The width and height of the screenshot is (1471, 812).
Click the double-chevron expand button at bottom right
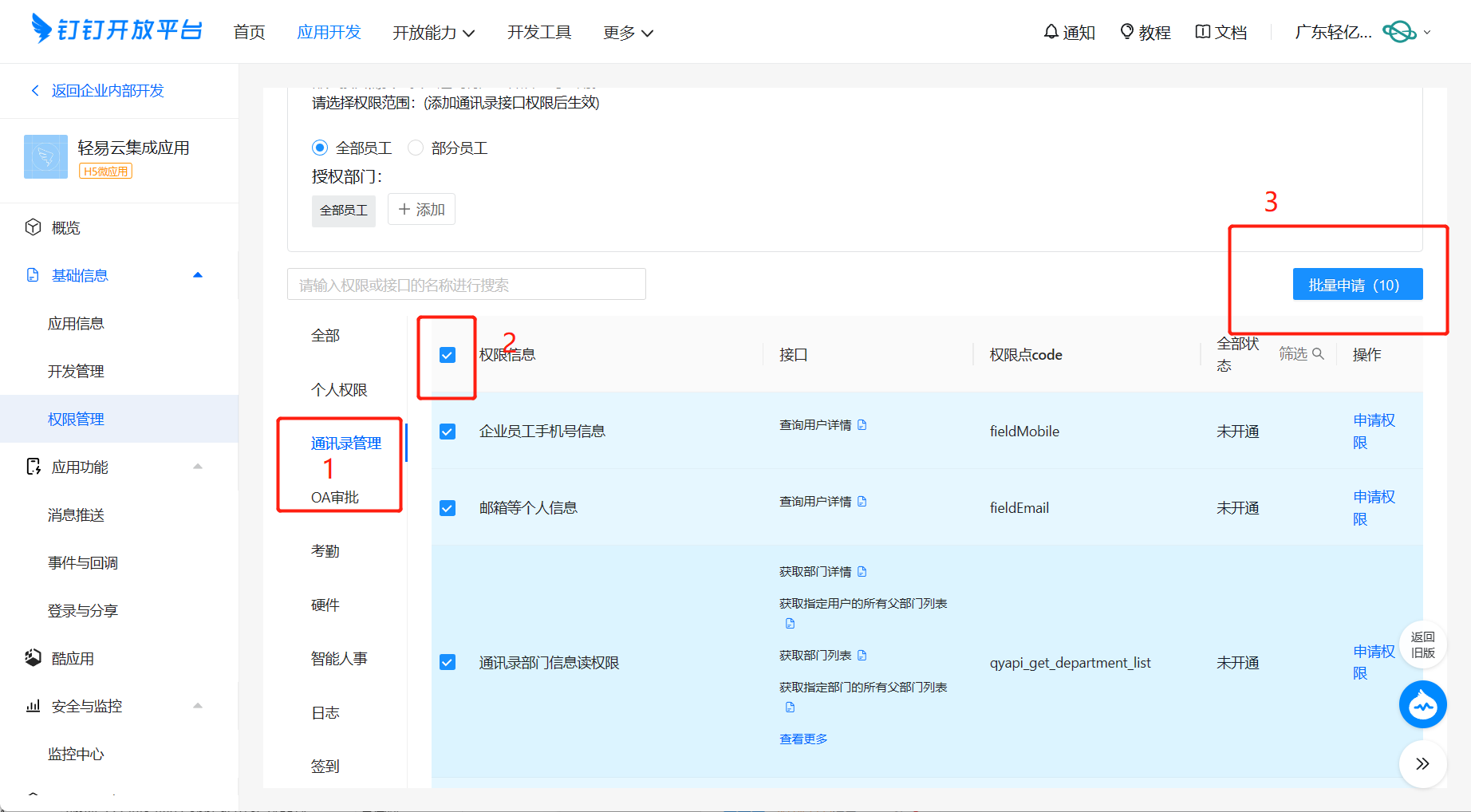1423,764
